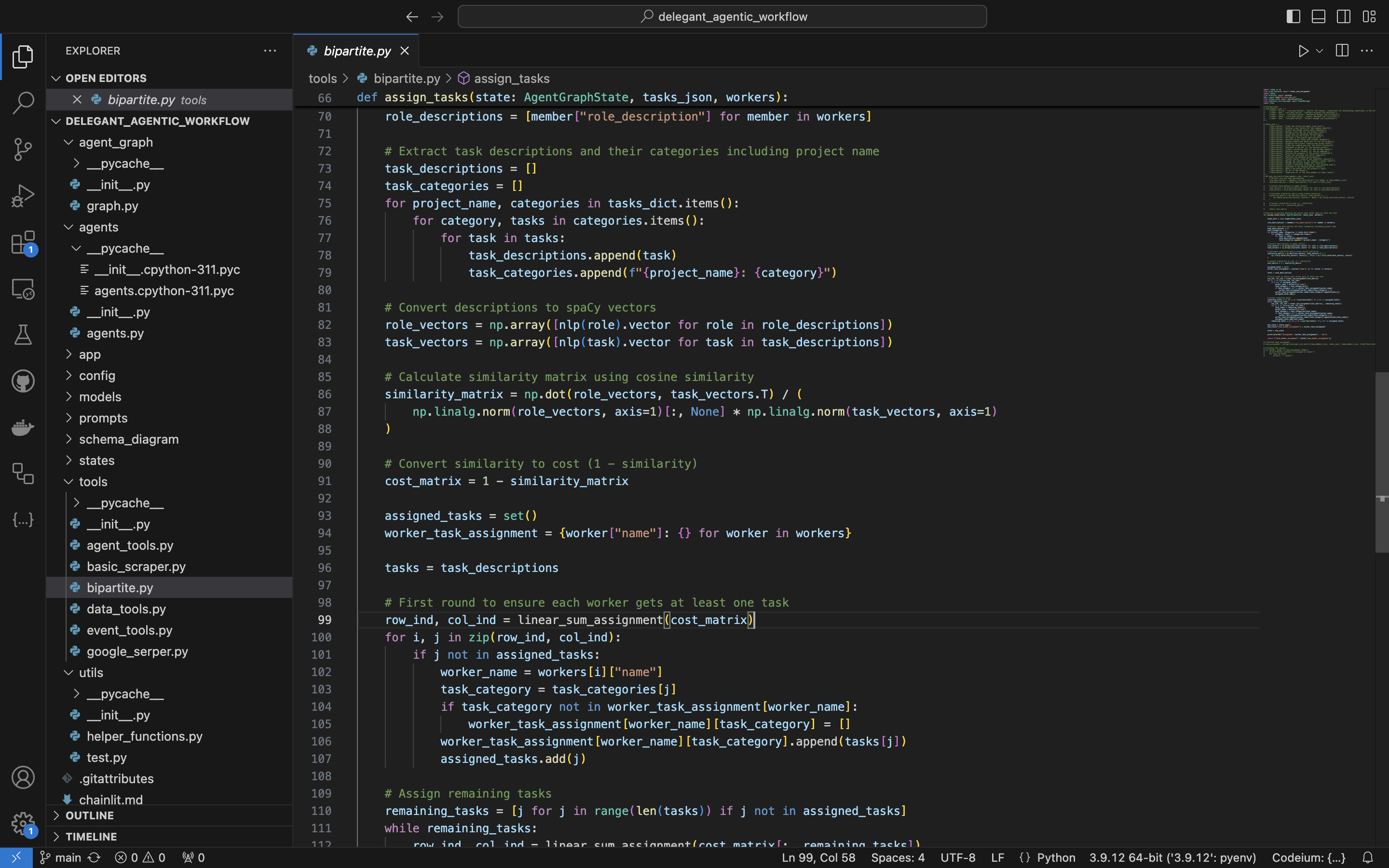The width and height of the screenshot is (1389, 868).
Task: Open Explorer Views and More Actions ellipsis
Action: pos(270,51)
